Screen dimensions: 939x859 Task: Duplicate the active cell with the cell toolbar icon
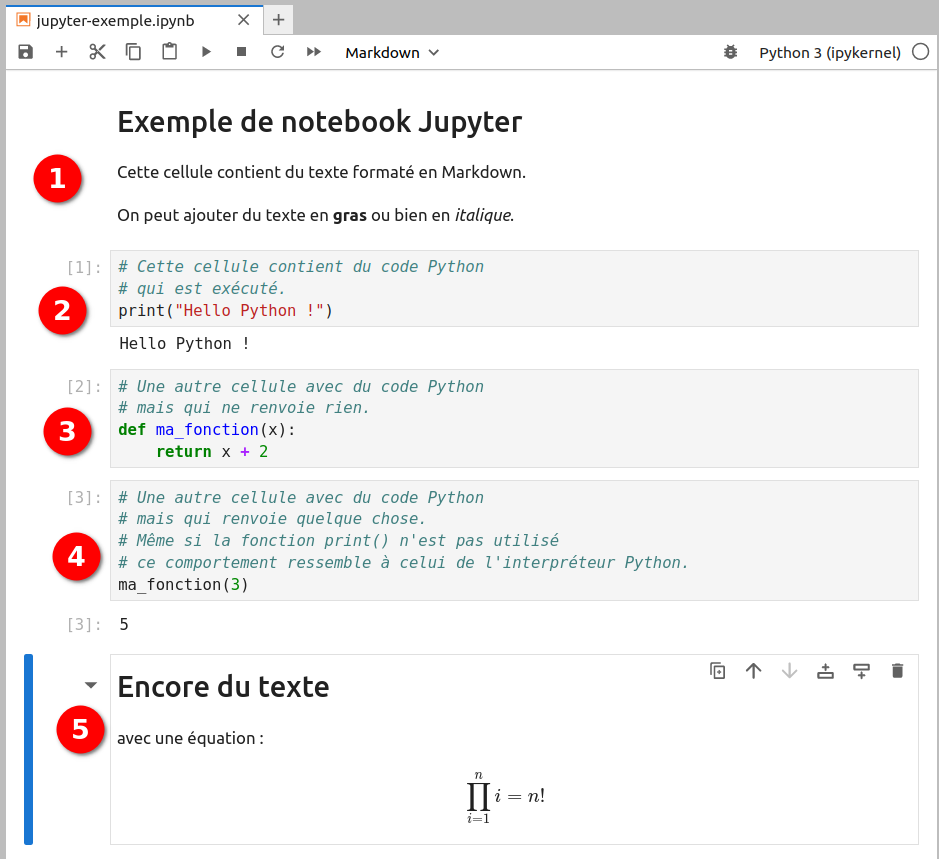tap(717, 671)
